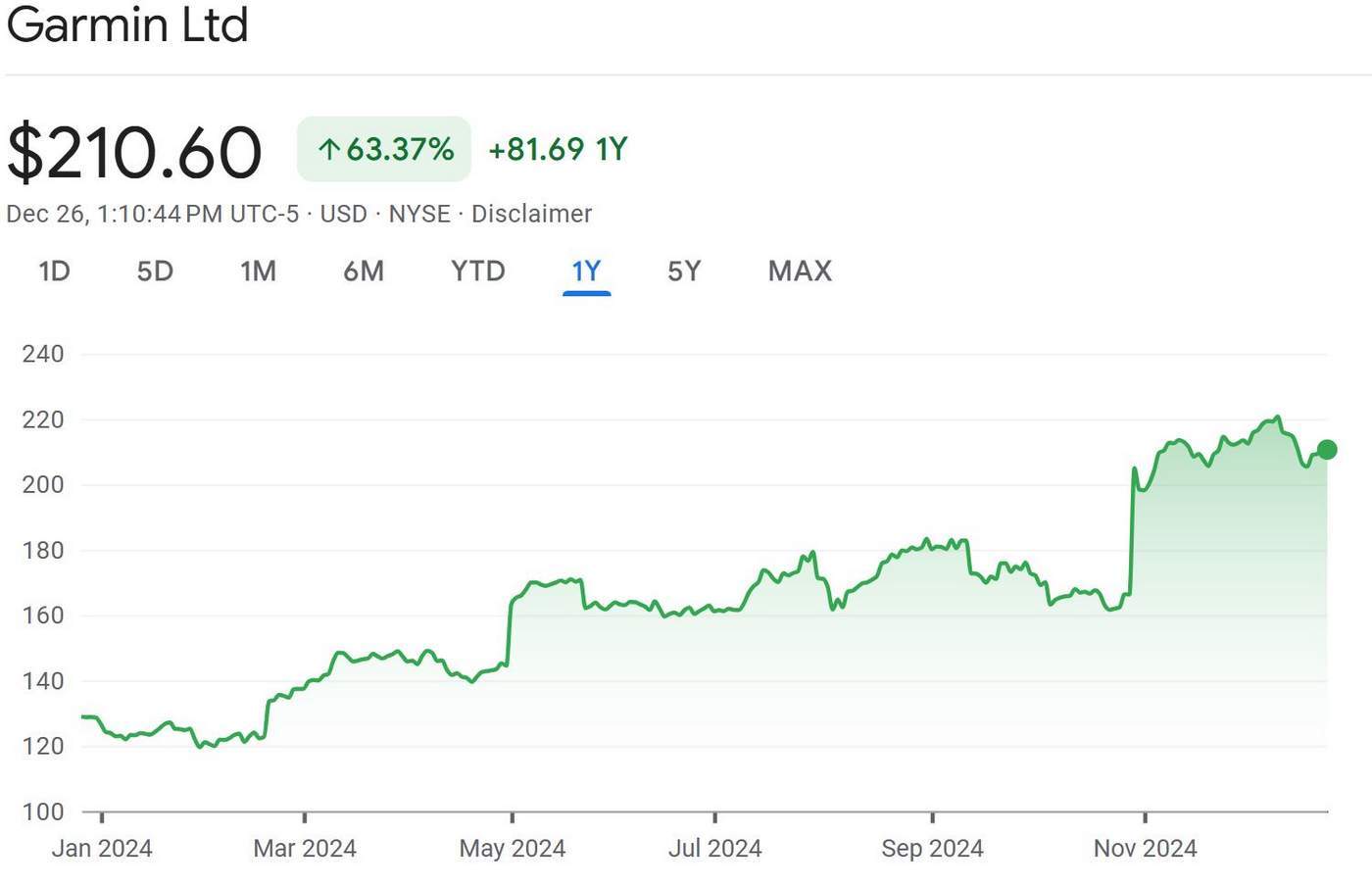Viewport: 1372px width, 886px height.
Task: Click the Garmin Ltd title
Action: 127,24
